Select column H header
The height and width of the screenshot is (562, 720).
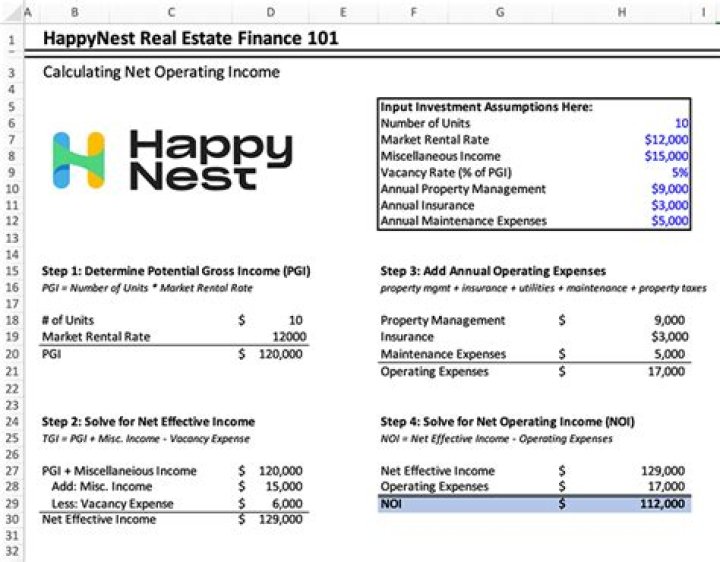(622, 12)
